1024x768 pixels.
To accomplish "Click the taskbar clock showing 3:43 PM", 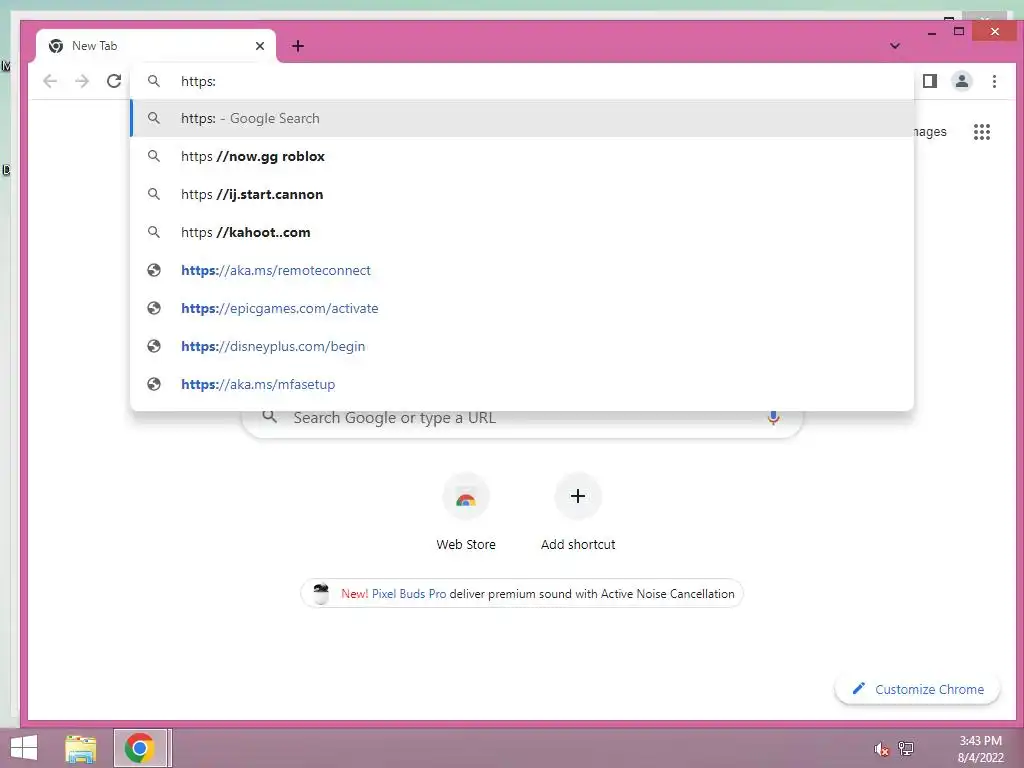I will pyautogui.click(x=980, y=748).
